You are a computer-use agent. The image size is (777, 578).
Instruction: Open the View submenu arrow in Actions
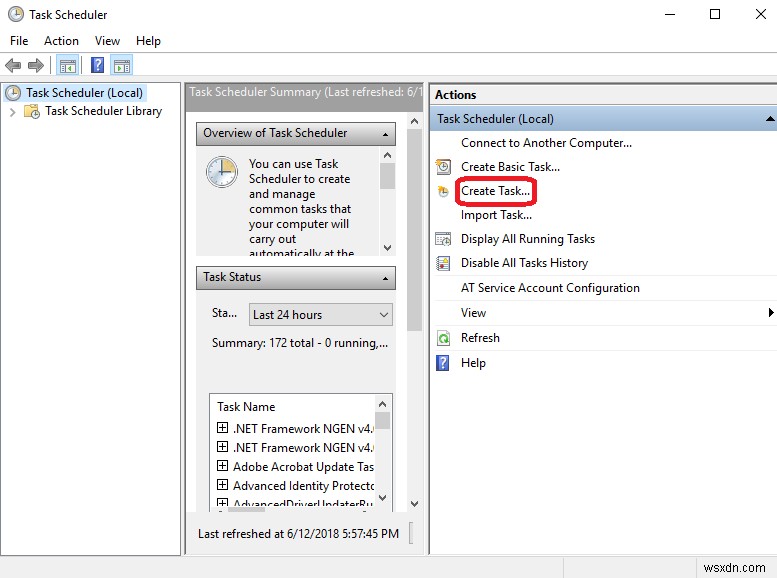pyautogui.click(x=771, y=312)
